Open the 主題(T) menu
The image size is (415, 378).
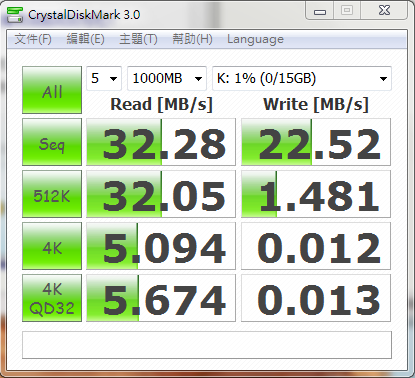tap(138, 39)
